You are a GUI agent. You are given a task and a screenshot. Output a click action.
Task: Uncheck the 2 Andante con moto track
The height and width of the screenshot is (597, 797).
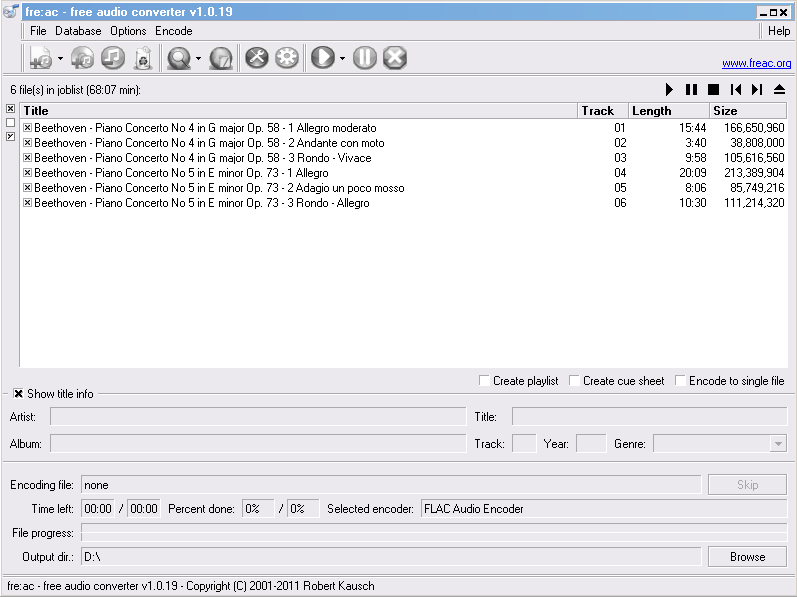coord(27,143)
